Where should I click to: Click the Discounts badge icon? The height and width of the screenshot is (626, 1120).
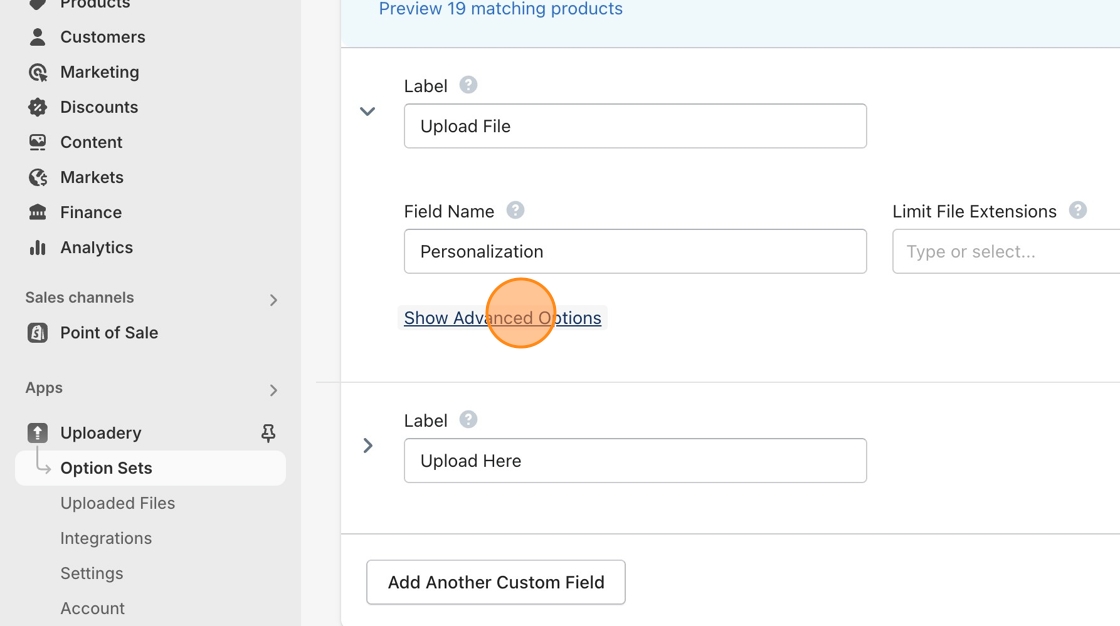(38, 107)
